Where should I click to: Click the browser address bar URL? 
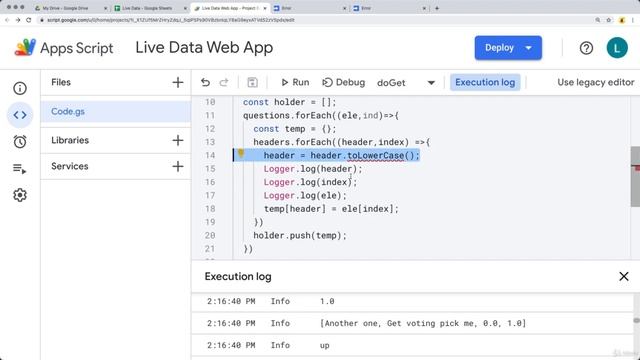171,20
